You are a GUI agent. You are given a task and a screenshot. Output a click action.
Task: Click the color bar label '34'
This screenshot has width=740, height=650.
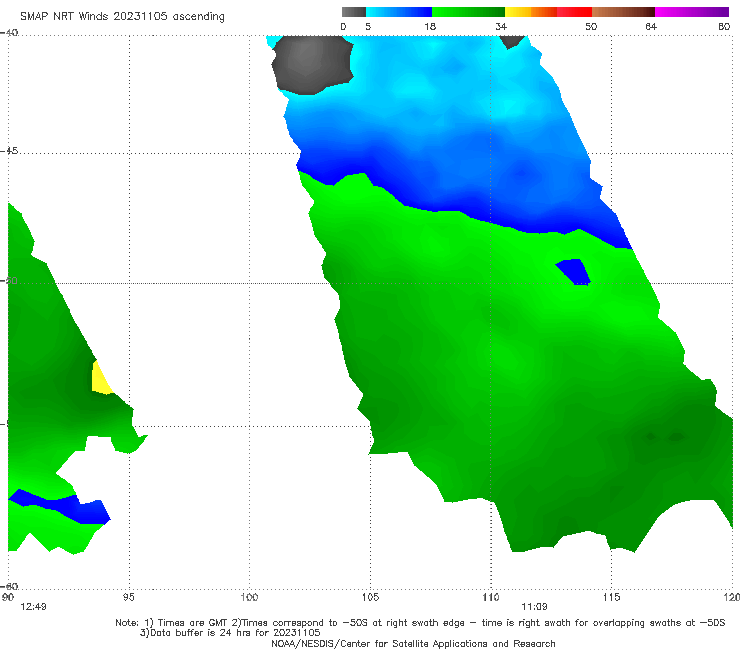(501, 27)
